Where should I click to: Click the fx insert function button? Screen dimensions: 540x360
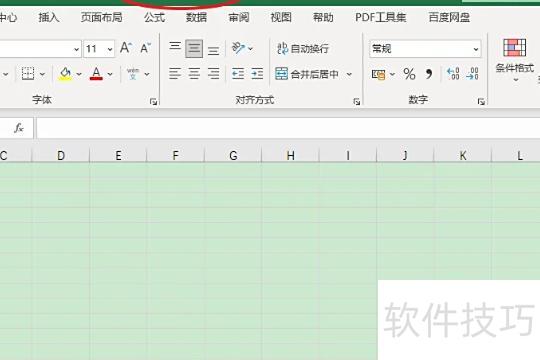19,128
